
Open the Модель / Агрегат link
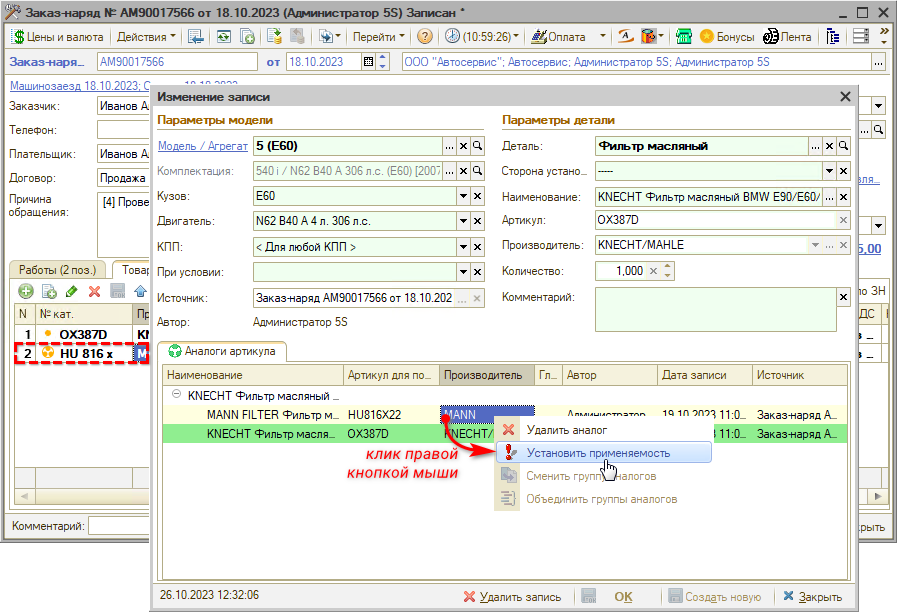coord(203,146)
